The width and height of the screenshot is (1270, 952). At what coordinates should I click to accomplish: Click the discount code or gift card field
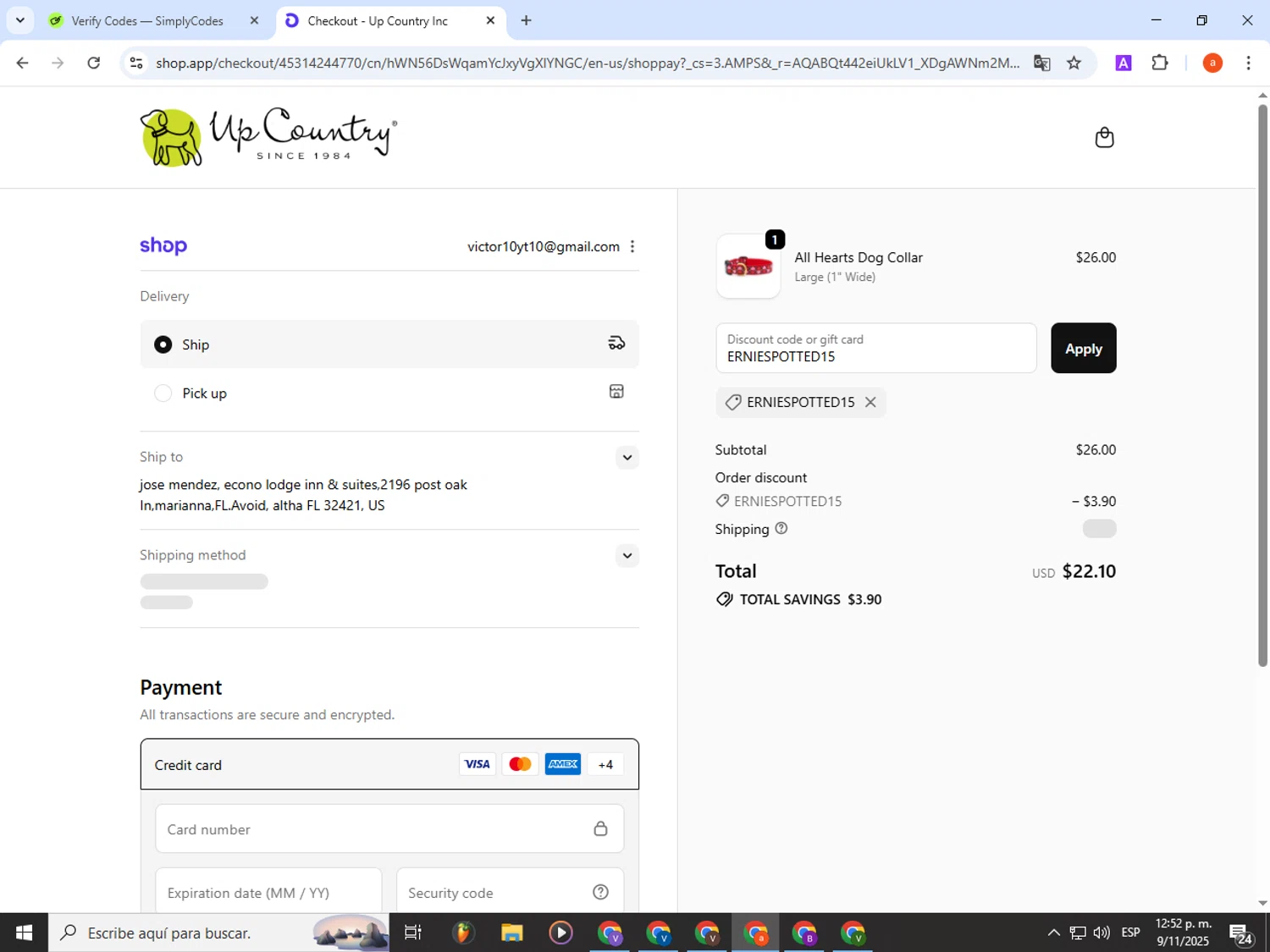875,348
